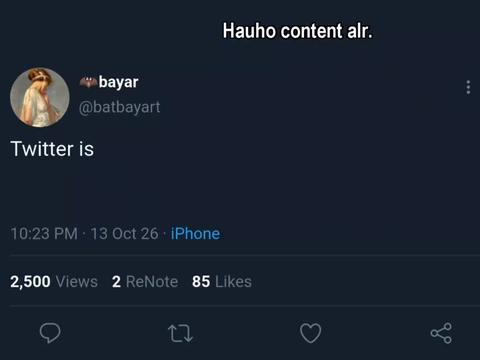The height and width of the screenshot is (360, 480).
Task: Like the post with the heart icon
Action: [x=310, y=333]
